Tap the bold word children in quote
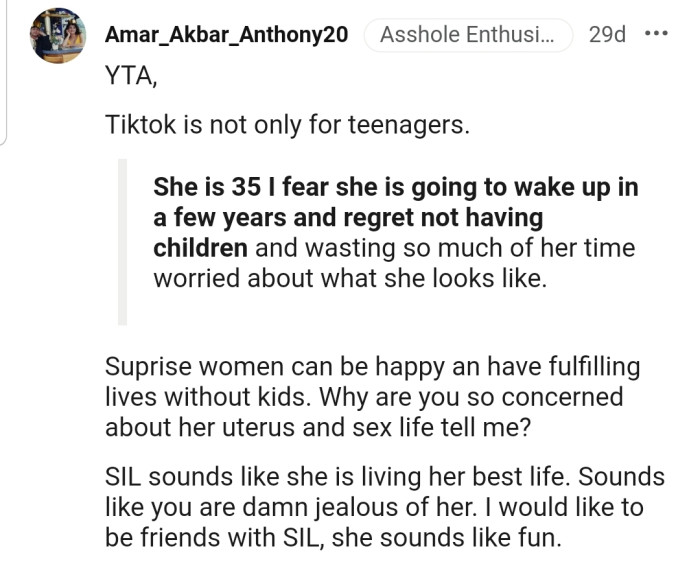This screenshot has width=700, height=564. tap(200, 248)
